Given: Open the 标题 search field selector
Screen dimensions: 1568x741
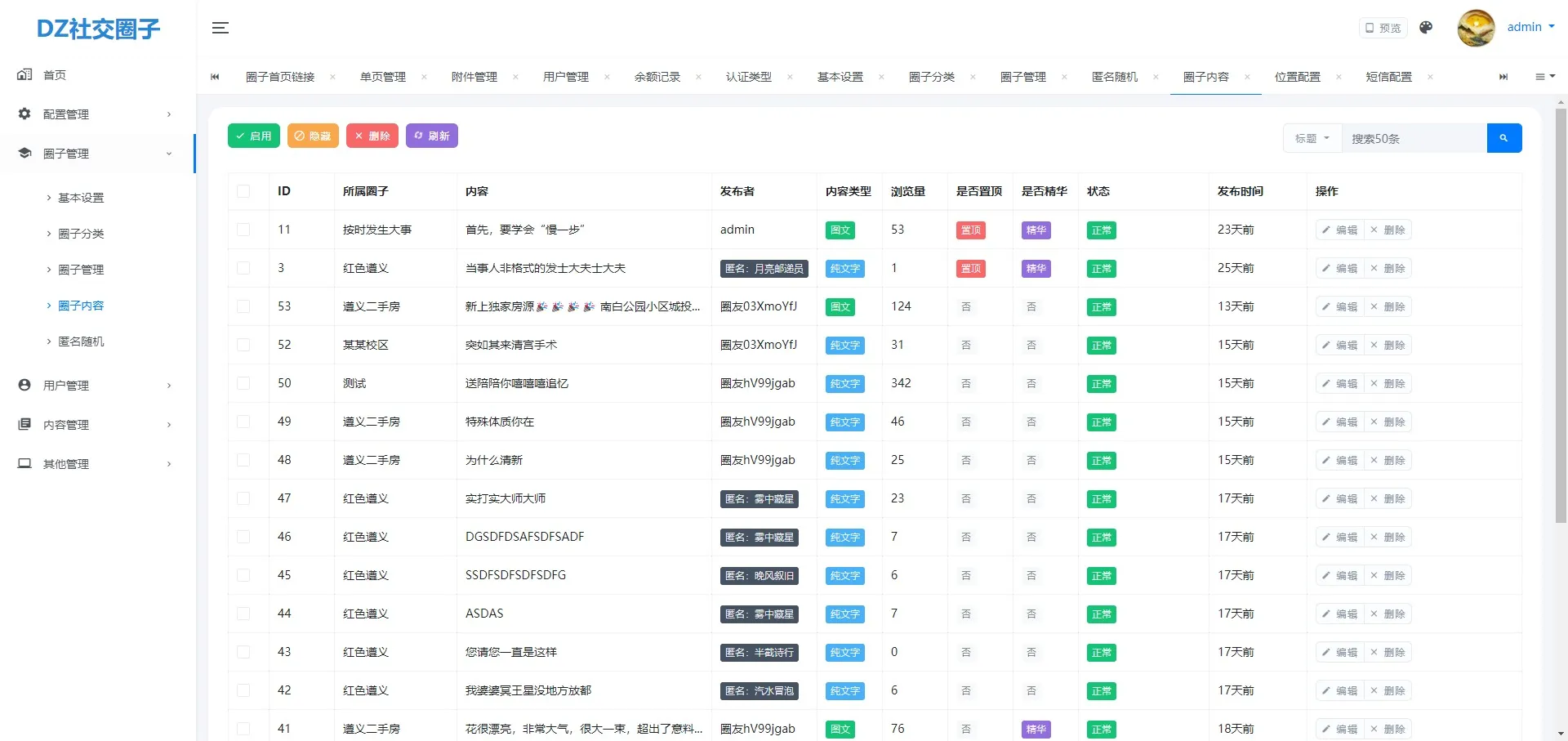Looking at the screenshot, I should pos(1311,137).
